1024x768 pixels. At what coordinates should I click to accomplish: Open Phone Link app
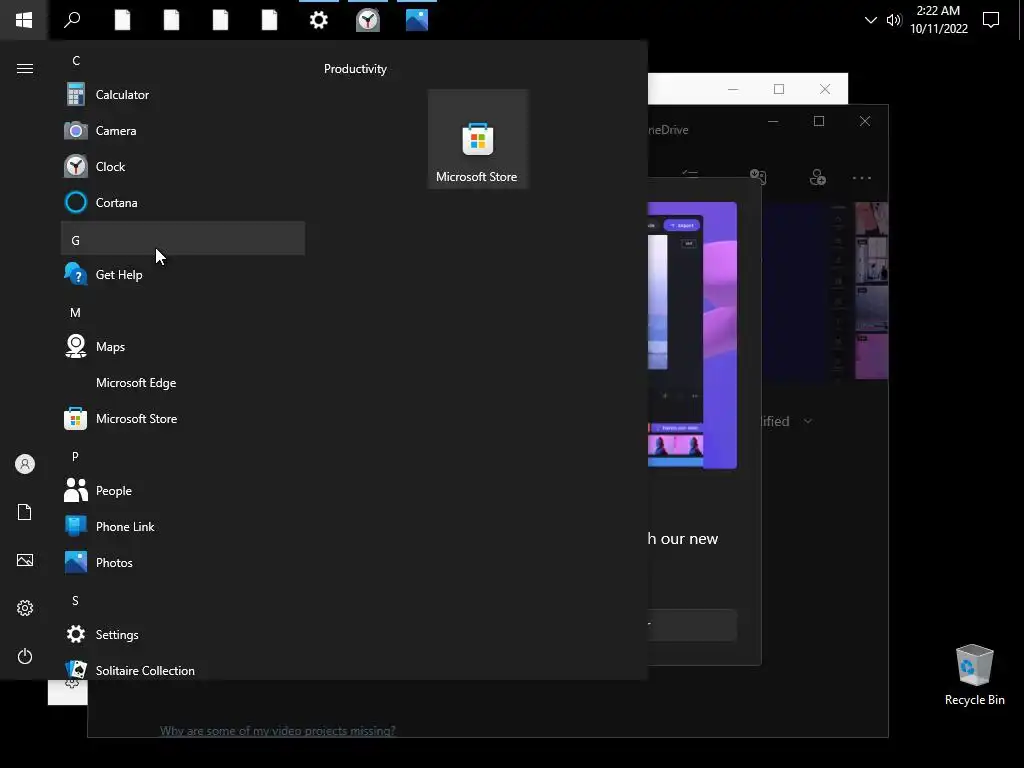pyautogui.click(x=183, y=526)
